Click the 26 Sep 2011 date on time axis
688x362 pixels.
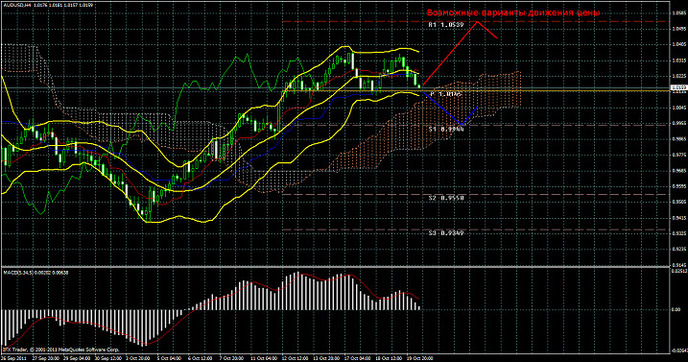point(12,358)
